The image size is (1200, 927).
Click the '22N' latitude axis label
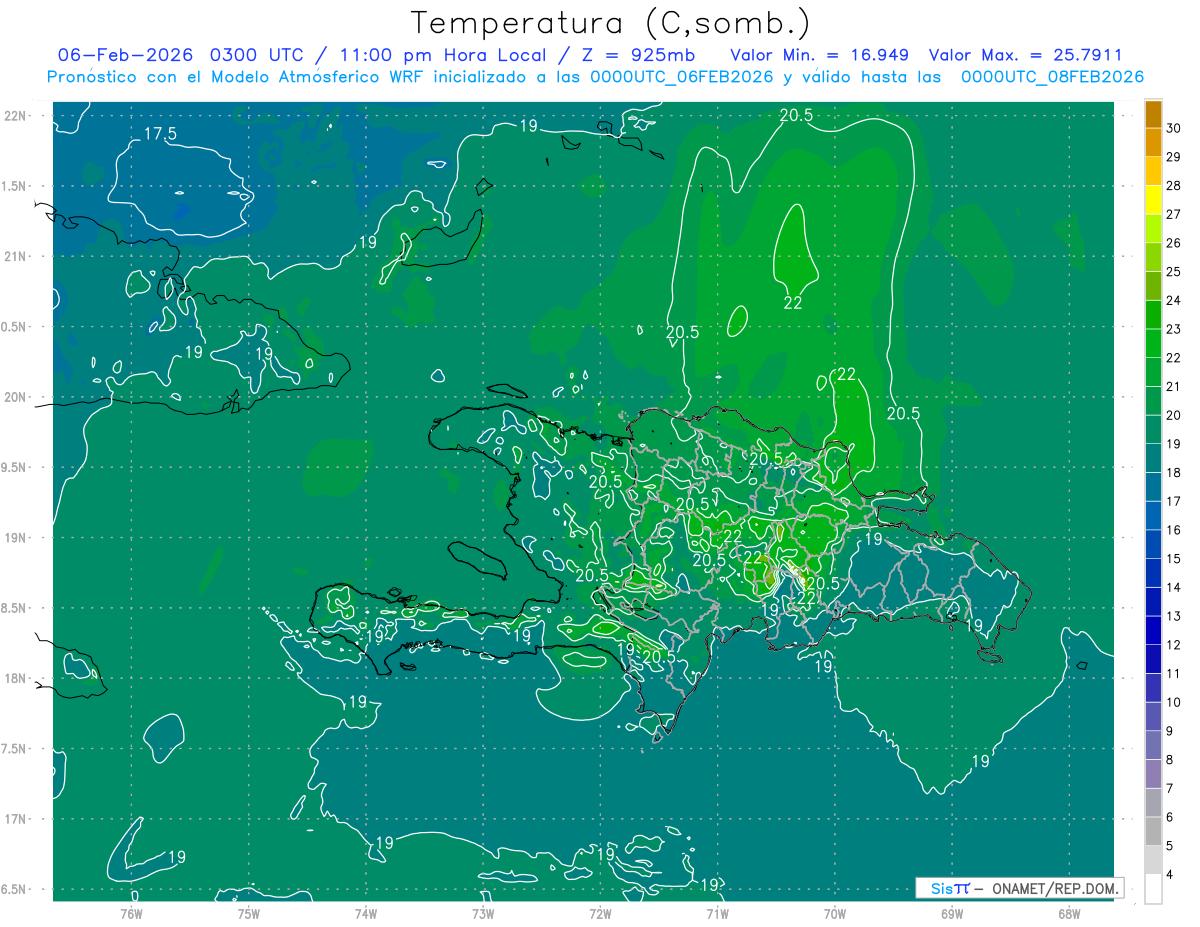click(16, 116)
